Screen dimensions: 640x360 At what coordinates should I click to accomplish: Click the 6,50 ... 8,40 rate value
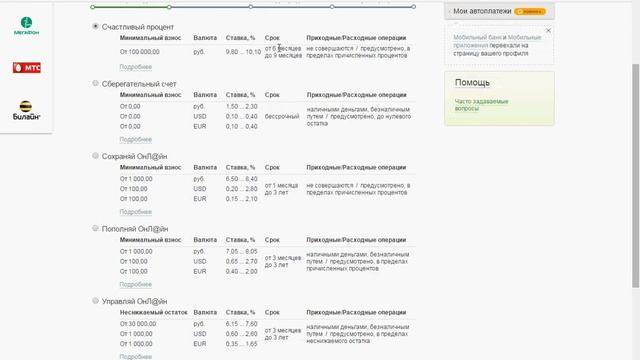[x=242, y=179]
